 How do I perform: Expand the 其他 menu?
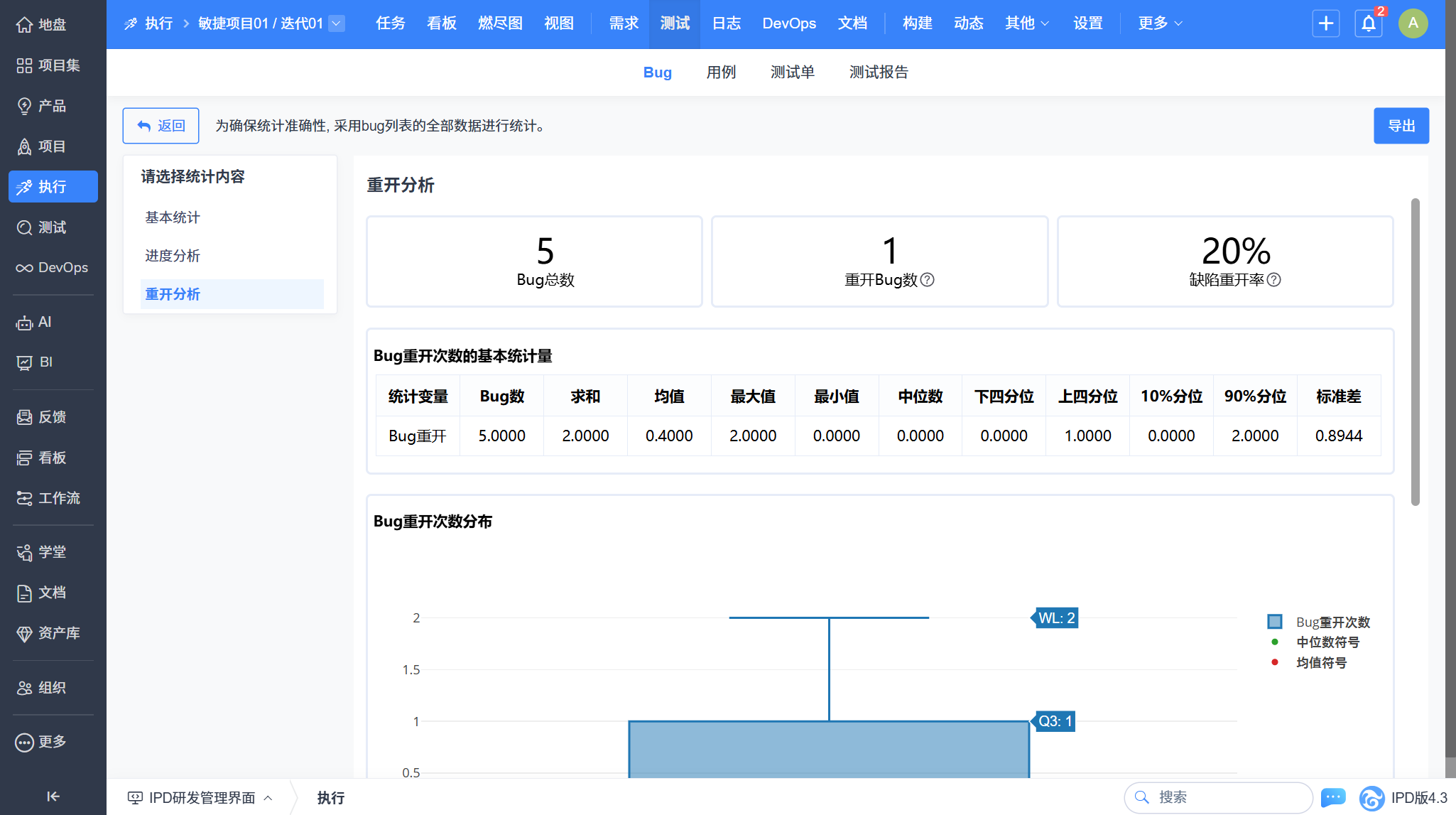click(x=1026, y=23)
